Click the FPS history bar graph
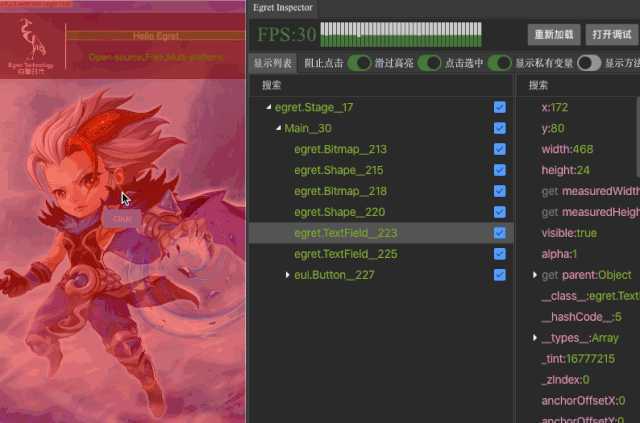The width and height of the screenshot is (640, 423). pyautogui.click(x=401, y=35)
